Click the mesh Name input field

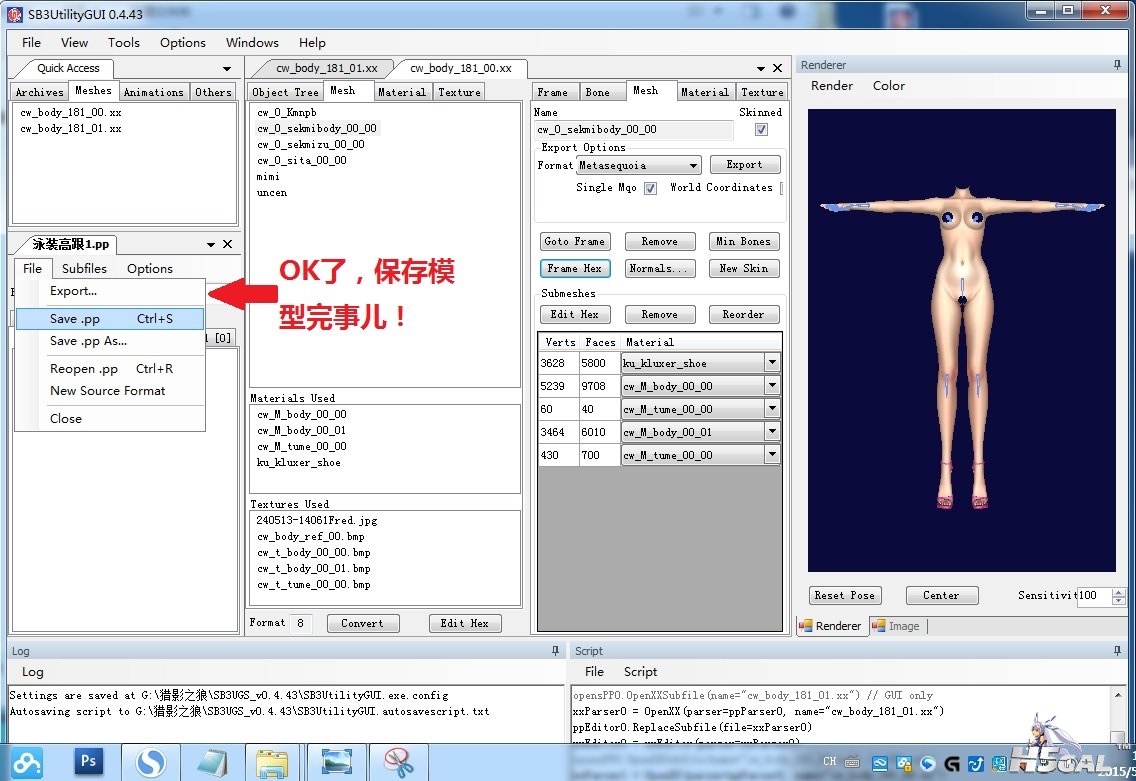coord(634,130)
